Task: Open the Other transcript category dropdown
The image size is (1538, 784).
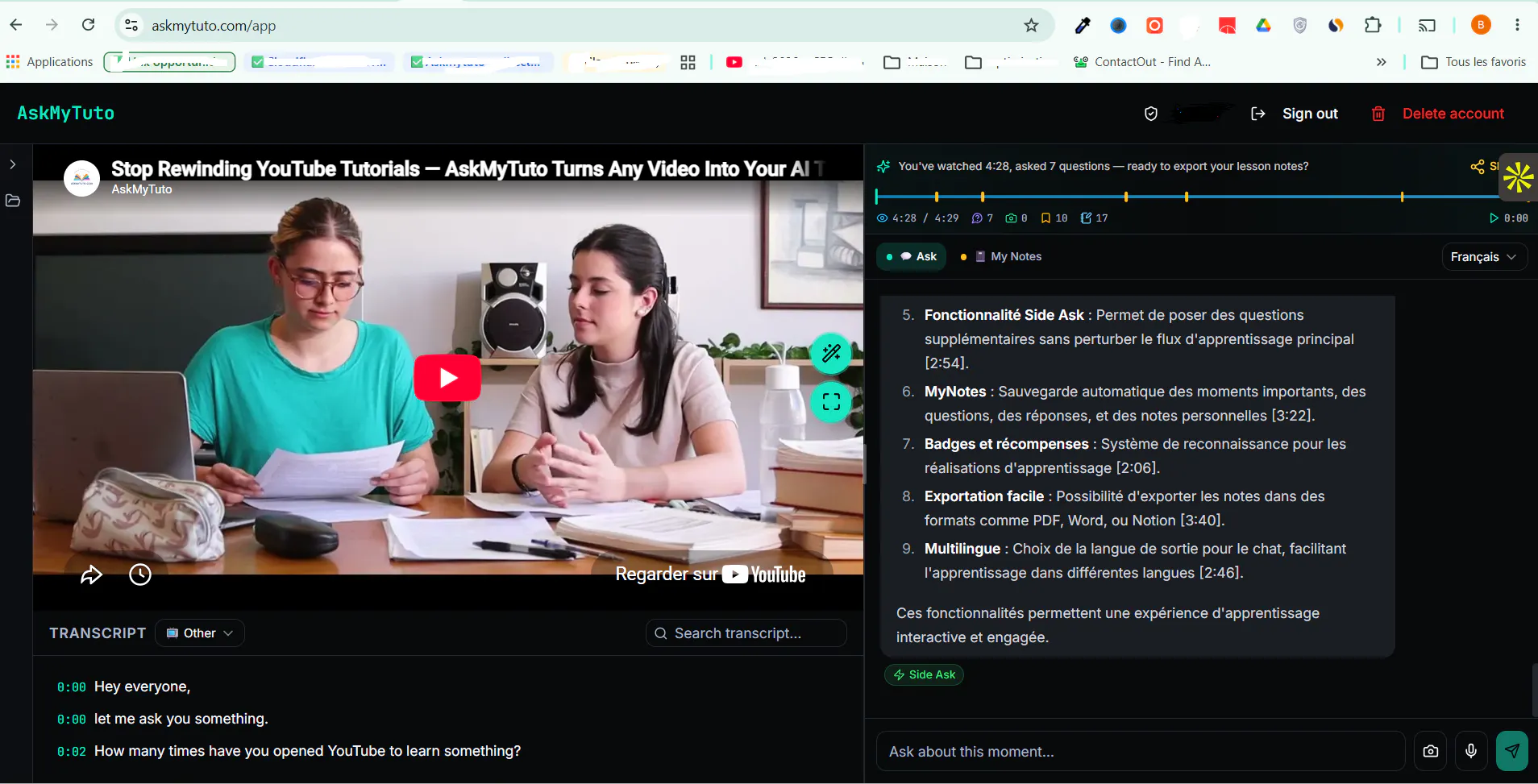Action: pyautogui.click(x=200, y=633)
